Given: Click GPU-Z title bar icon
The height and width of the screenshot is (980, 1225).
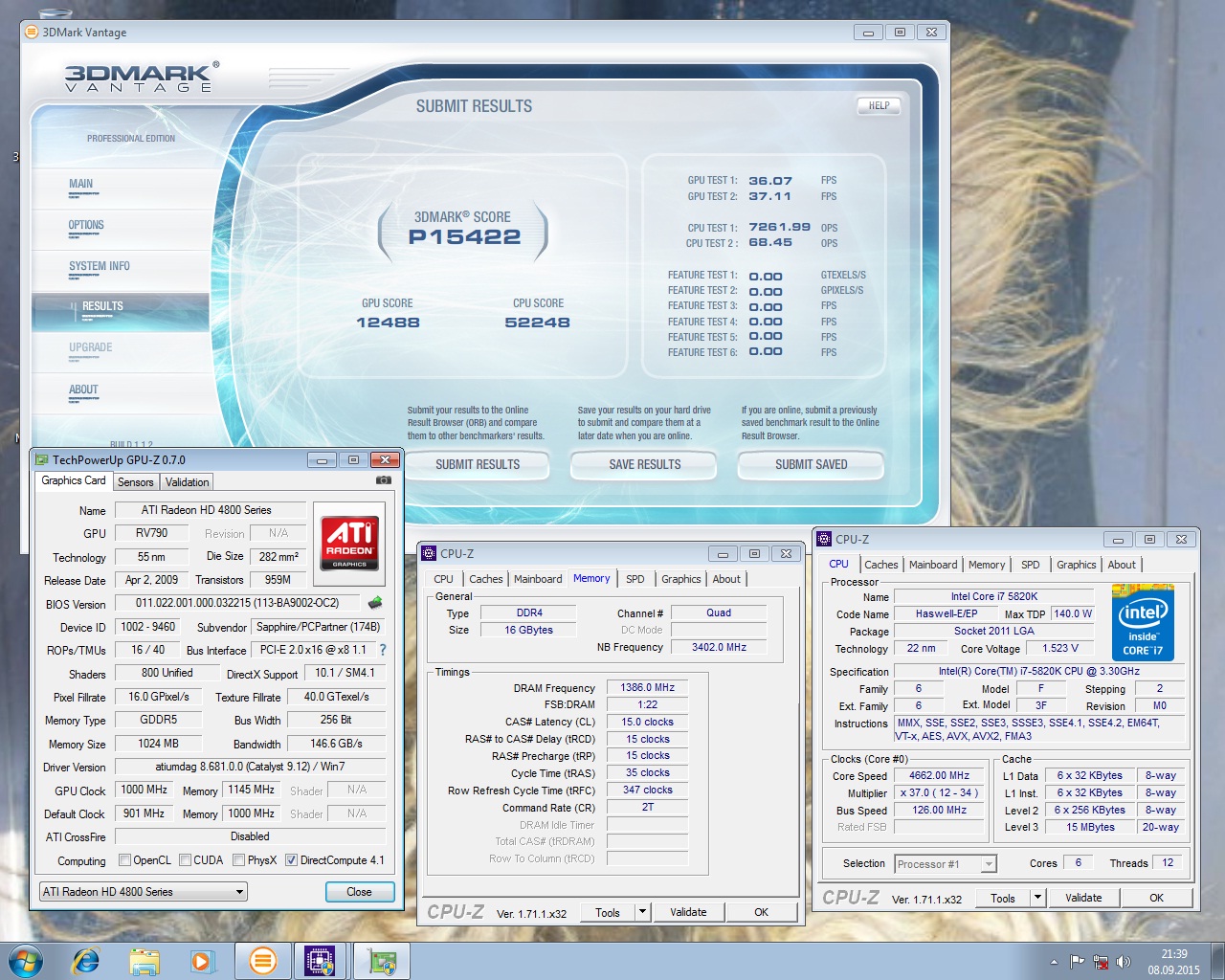Looking at the screenshot, I should [42, 459].
